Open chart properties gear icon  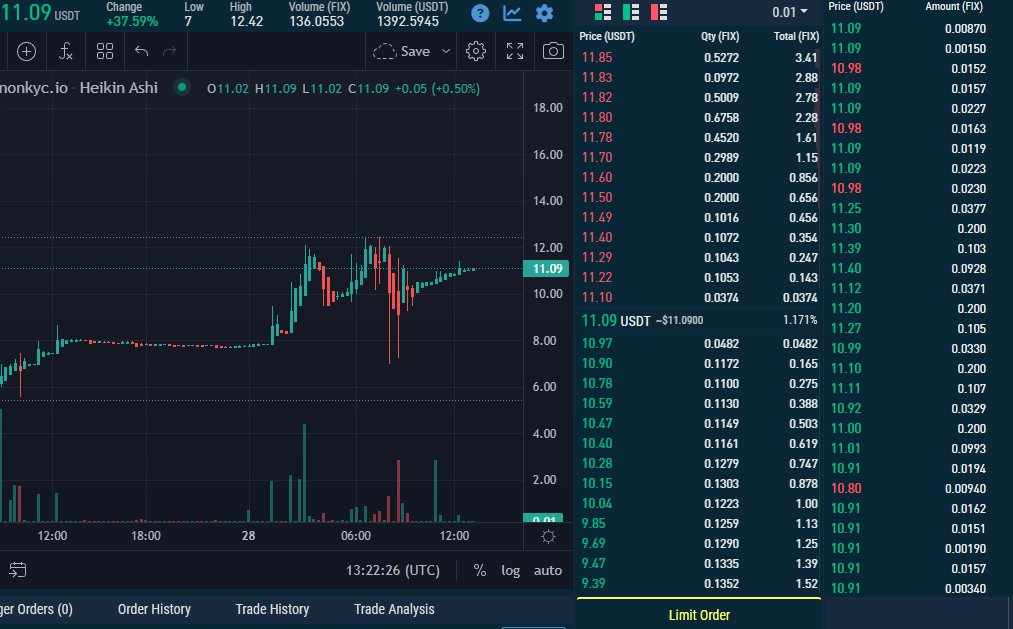pos(475,52)
